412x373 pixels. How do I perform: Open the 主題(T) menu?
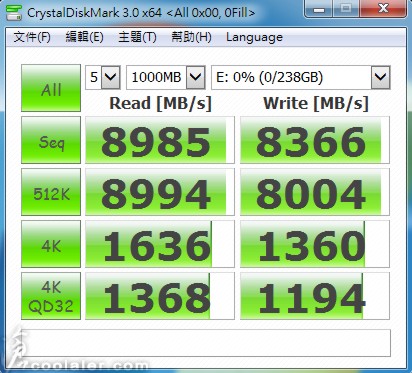(137, 37)
